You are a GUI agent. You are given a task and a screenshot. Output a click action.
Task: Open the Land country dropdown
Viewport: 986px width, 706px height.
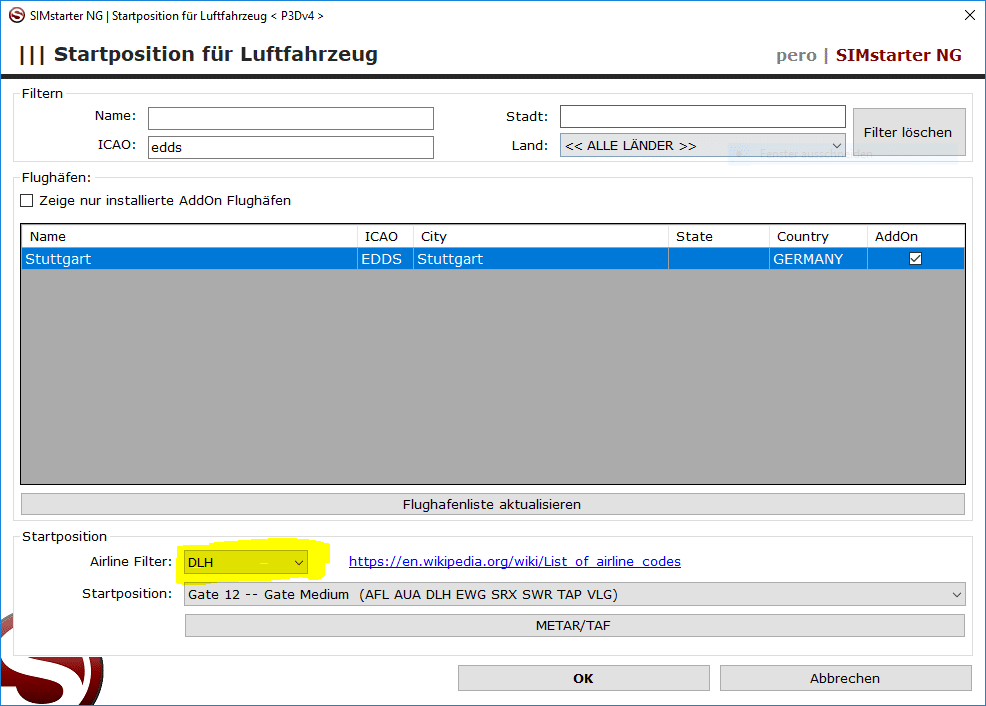pos(702,146)
